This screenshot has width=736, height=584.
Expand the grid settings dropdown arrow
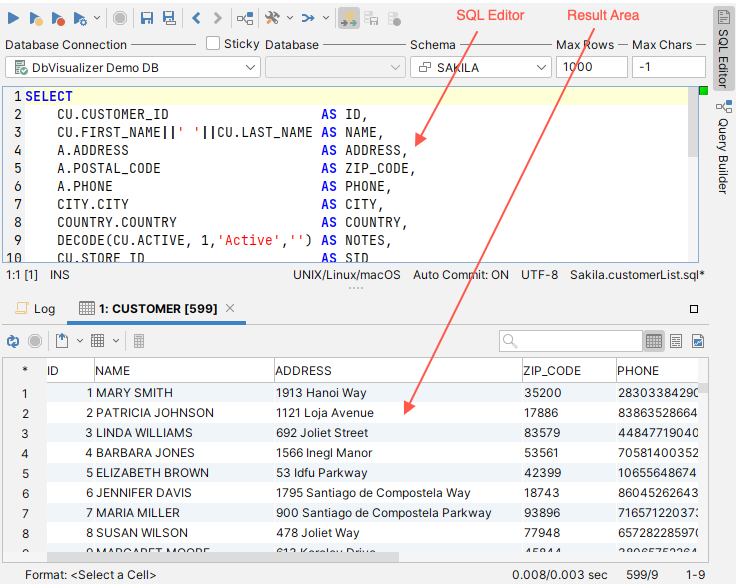[116, 341]
